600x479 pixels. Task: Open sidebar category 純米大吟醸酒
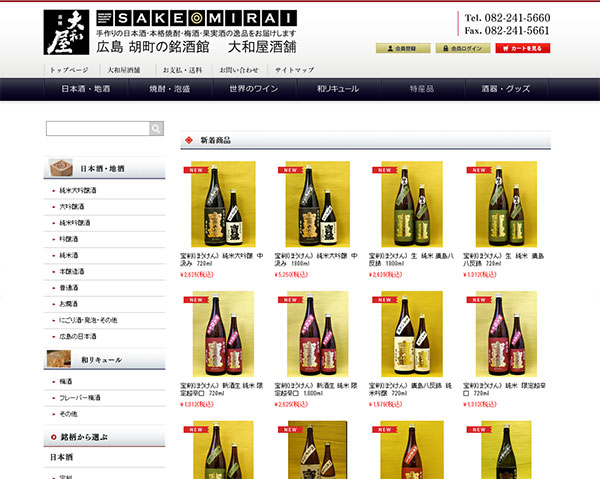coord(78,191)
